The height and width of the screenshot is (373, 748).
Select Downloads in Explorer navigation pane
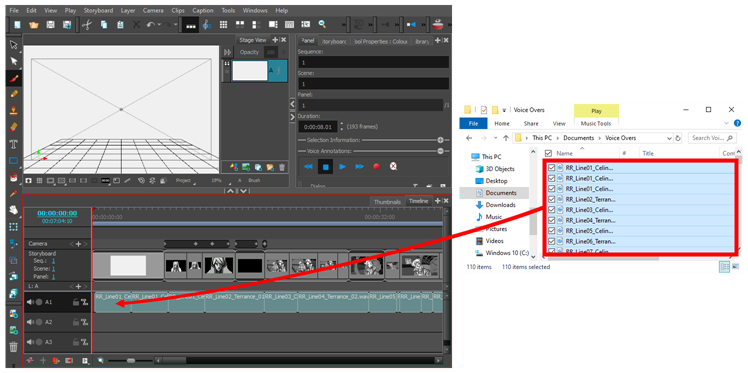500,205
